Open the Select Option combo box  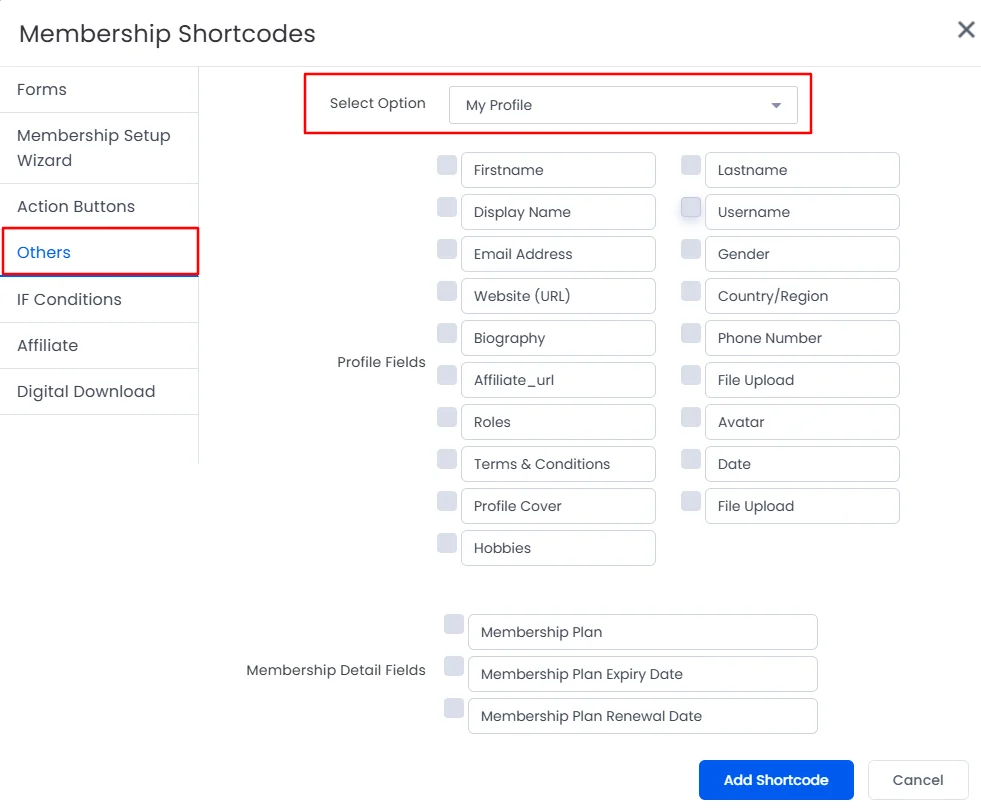pos(623,105)
